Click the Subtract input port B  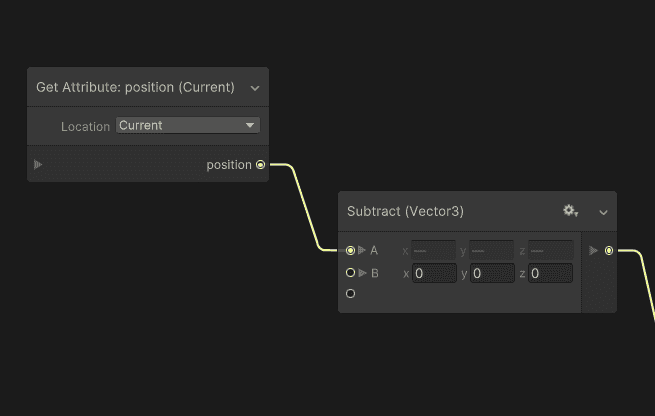[350, 273]
